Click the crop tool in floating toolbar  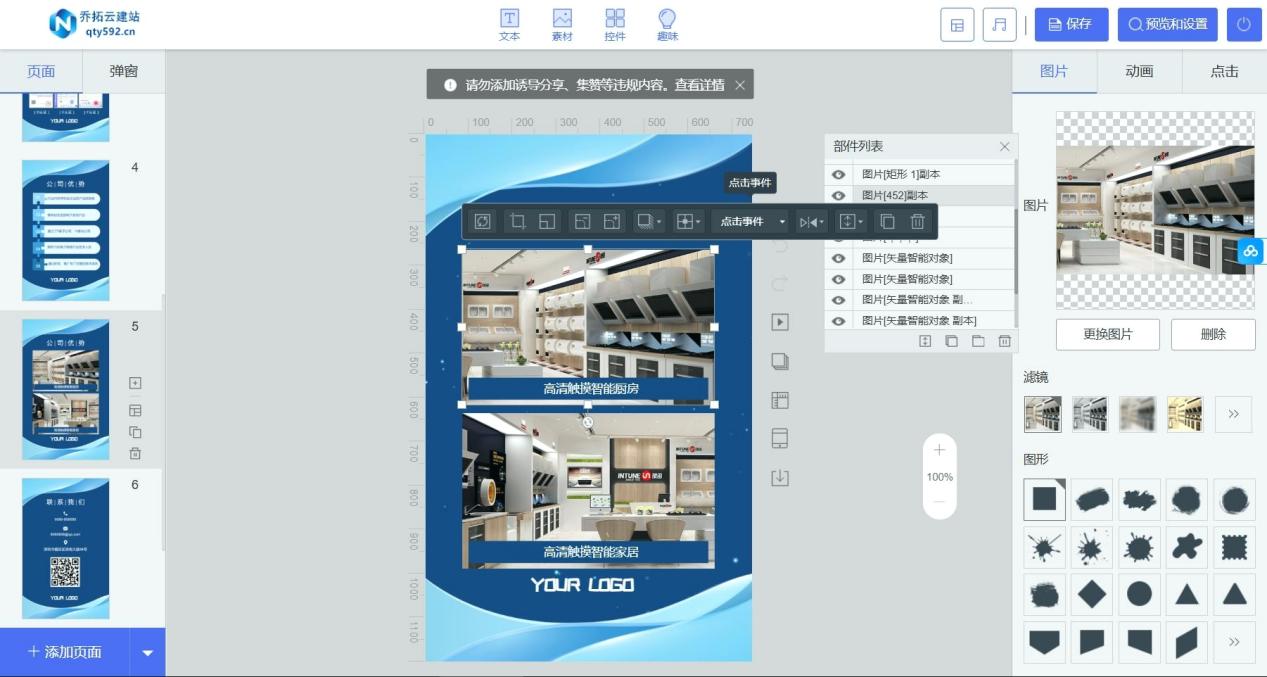pos(517,222)
